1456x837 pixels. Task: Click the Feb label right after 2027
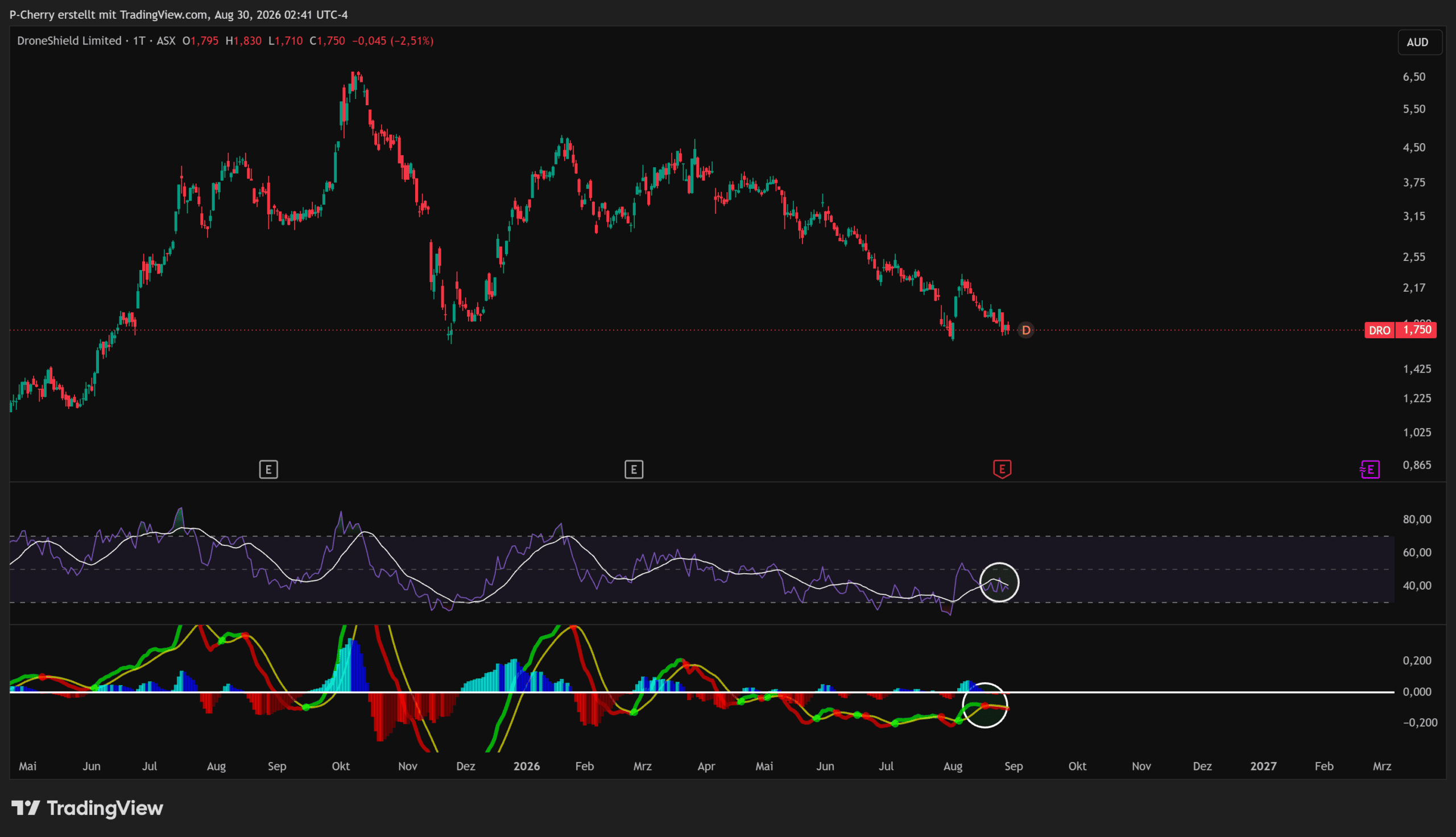[1324, 766]
